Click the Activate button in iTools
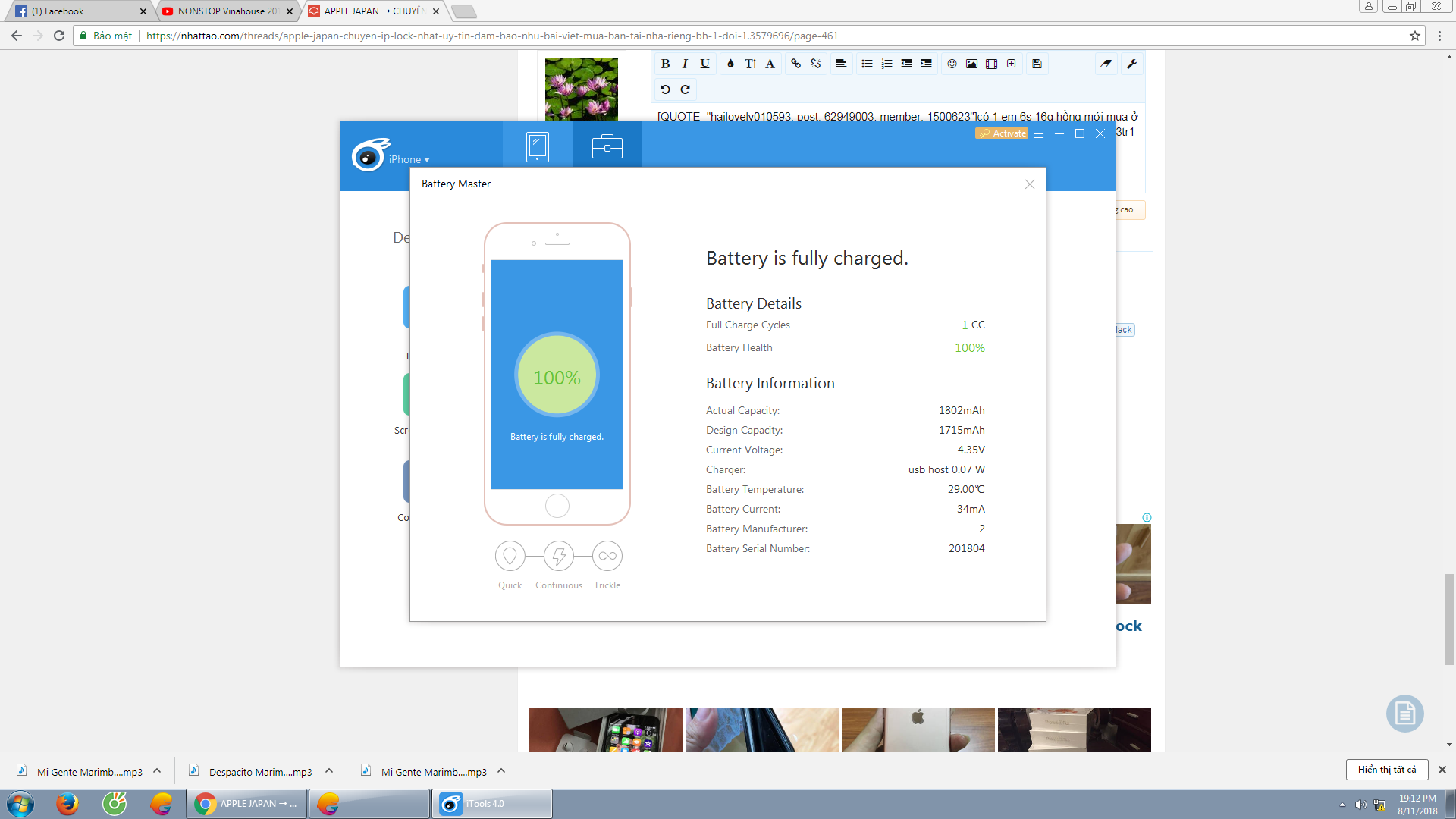Image resolution: width=1456 pixels, height=819 pixels. pos(1002,133)
